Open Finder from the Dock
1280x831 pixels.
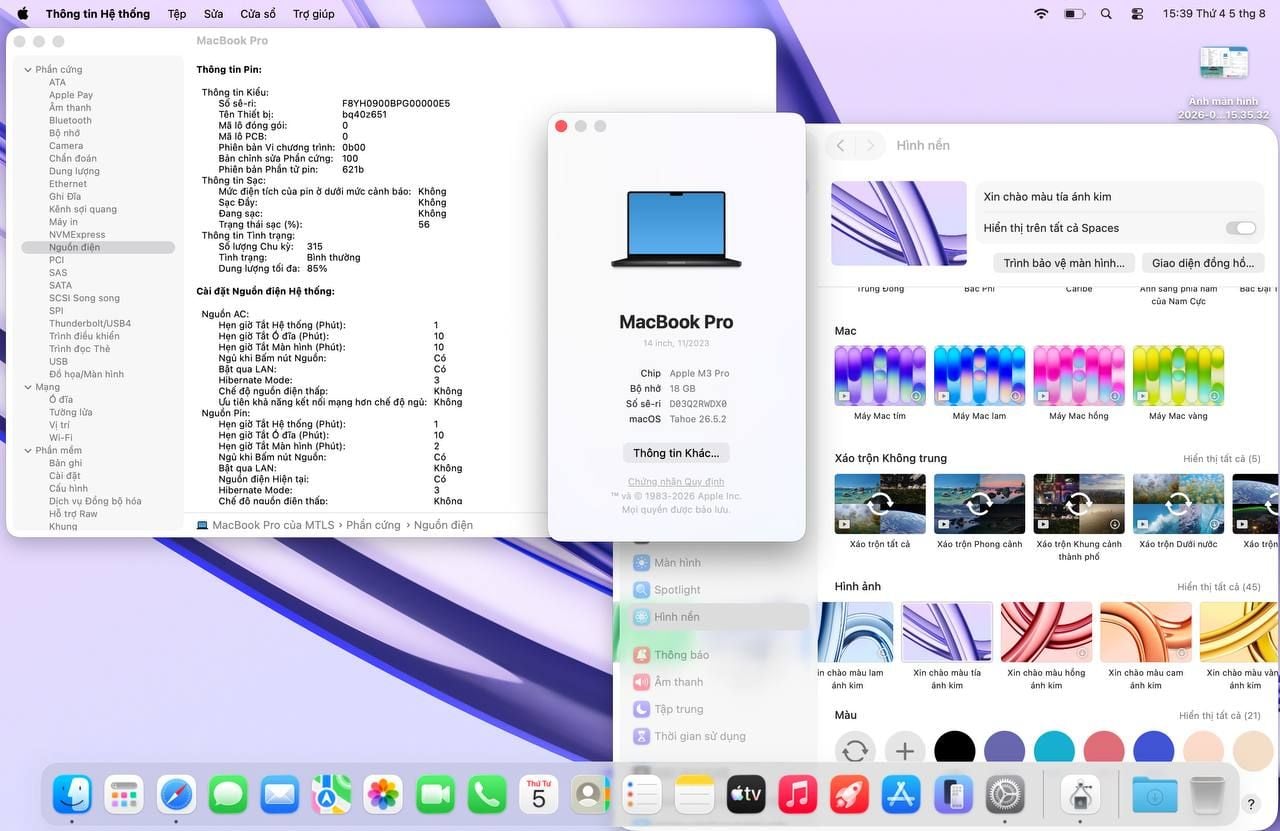click(72, 795)
